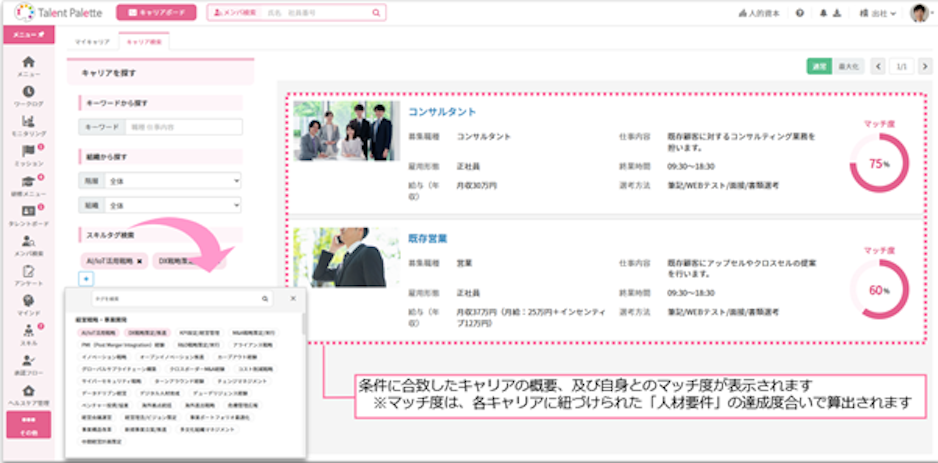Add a skill tag with plus button
This screenshot has width=938, height=463.
(x=85, y=277)
